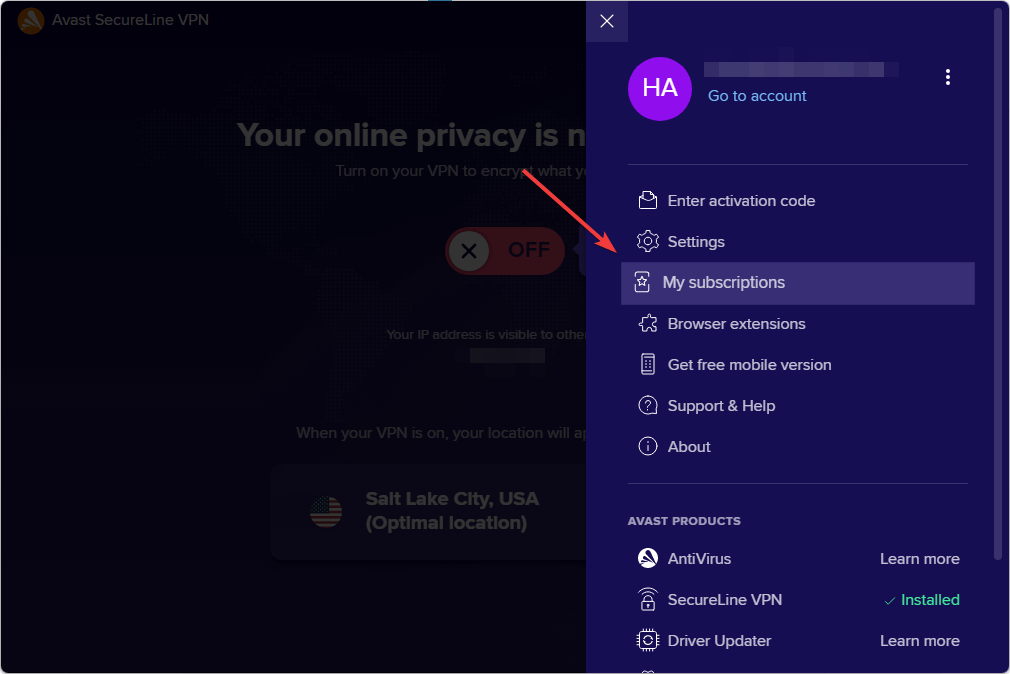Open Enter activation code menu entry
This screenshot has width=1010, height=674.
click(741, 201)
